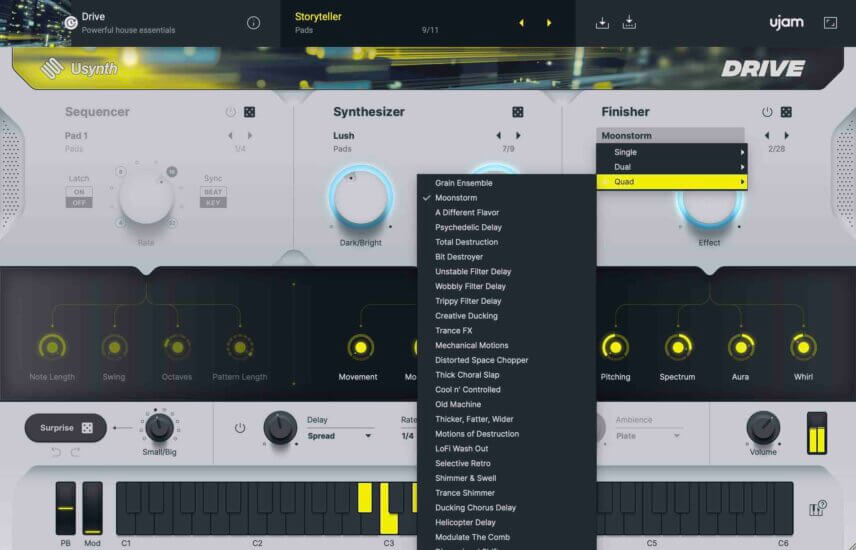
Task: Go to previous global preset arrow
Action: point(521,23)
